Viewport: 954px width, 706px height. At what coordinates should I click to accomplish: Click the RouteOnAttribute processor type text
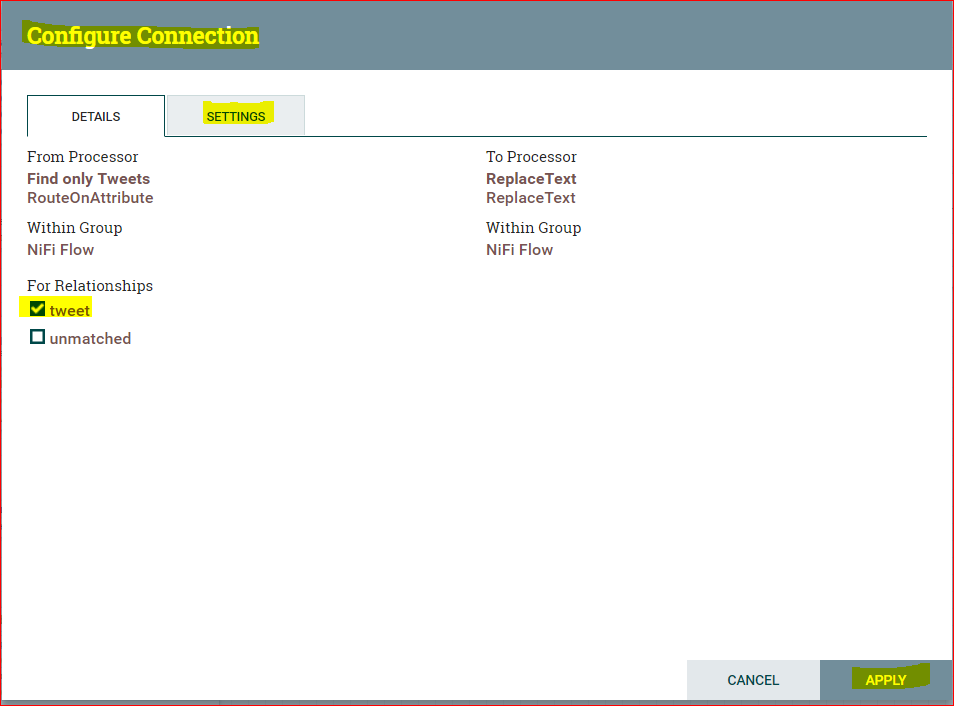pyautogui.click(x=90, y=198)
